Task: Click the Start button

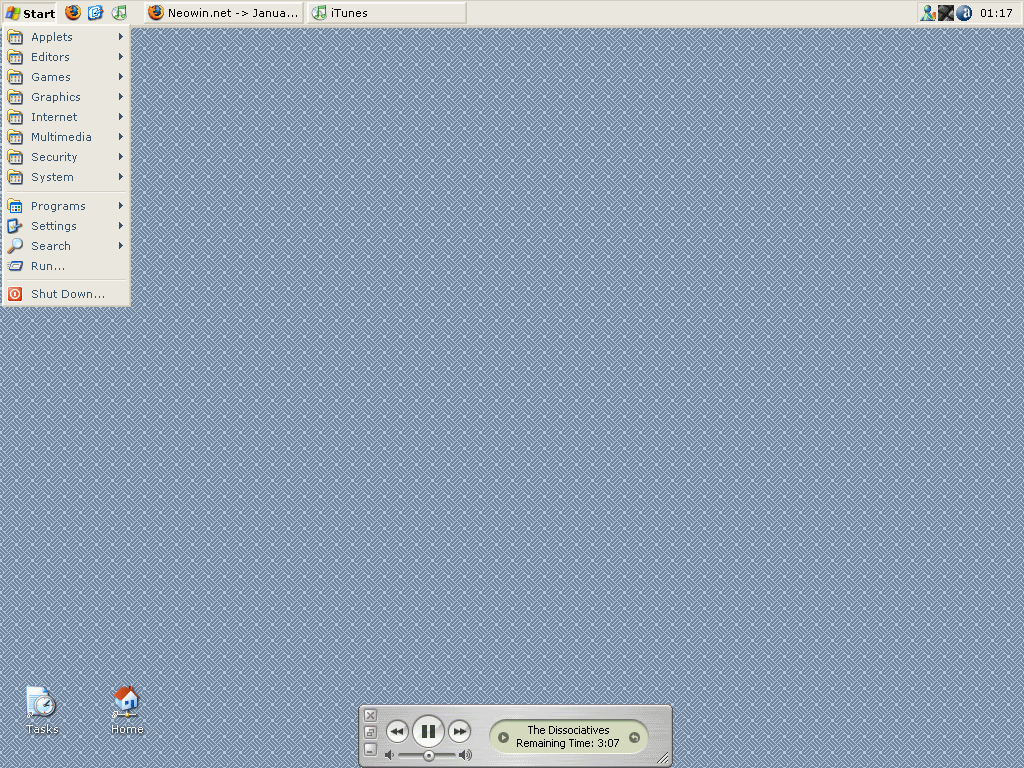Action: coord(30,13)
